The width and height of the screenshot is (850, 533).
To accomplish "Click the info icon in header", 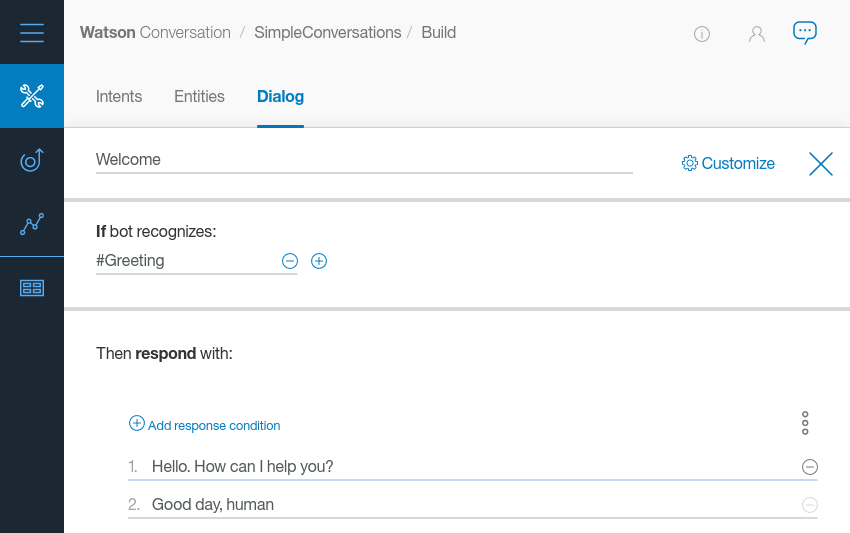I will (x=702, y=34).
